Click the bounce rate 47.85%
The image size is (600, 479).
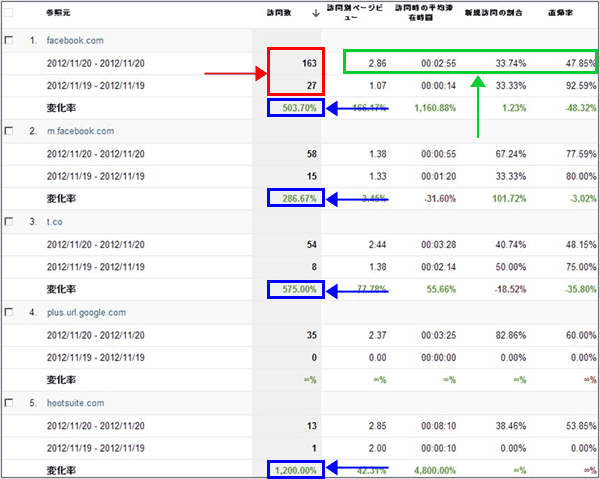tap(580, 63)
